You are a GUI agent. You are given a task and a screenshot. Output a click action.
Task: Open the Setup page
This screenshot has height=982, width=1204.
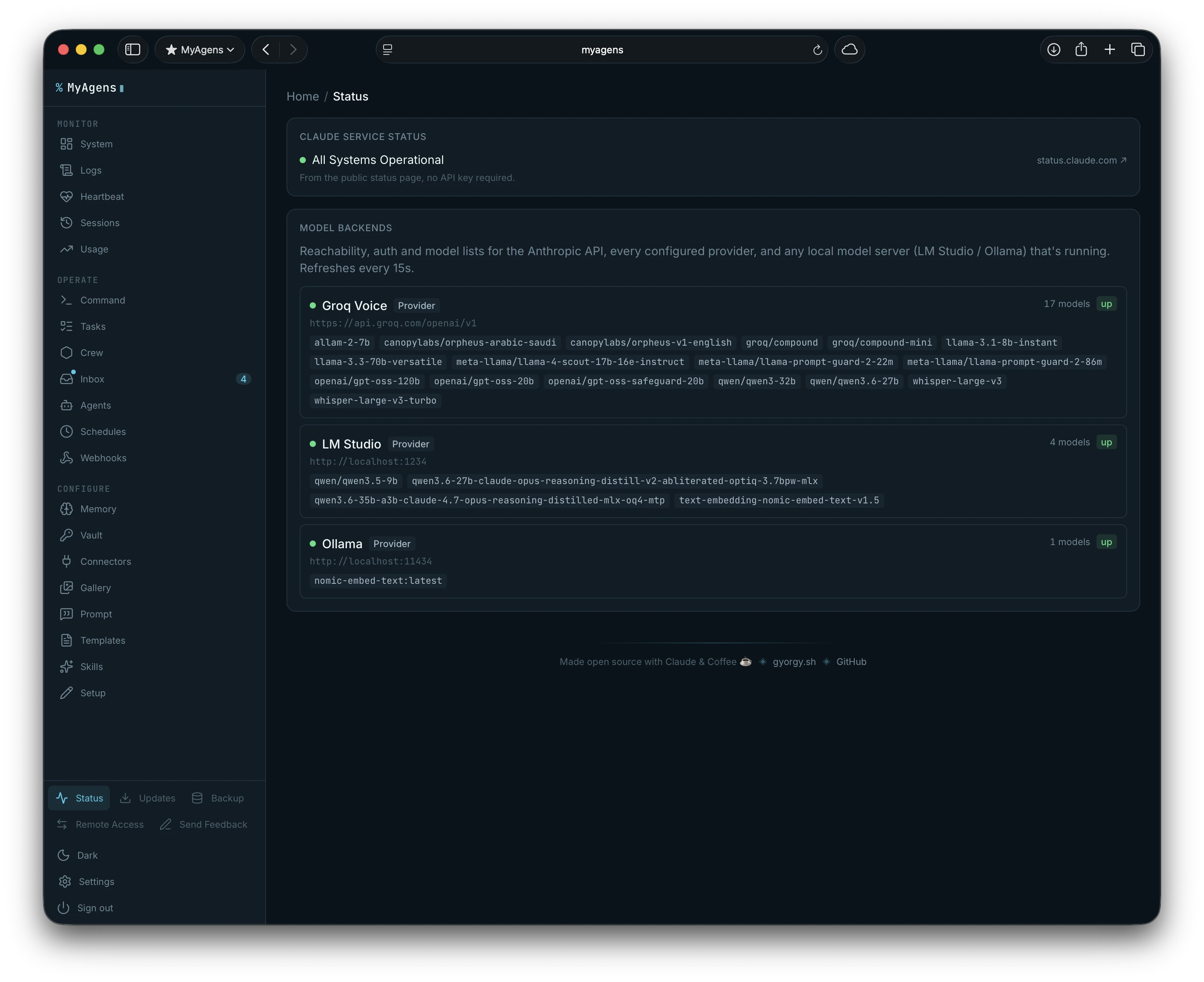(83, 693)
